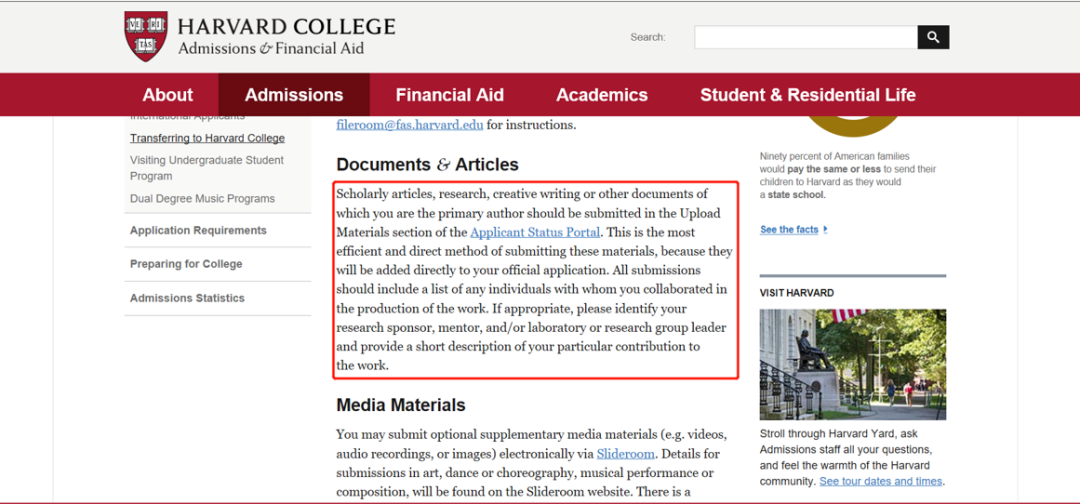Open See tour dates and times link
This screenshot has width=1080, height=504.
pos(881,481)
